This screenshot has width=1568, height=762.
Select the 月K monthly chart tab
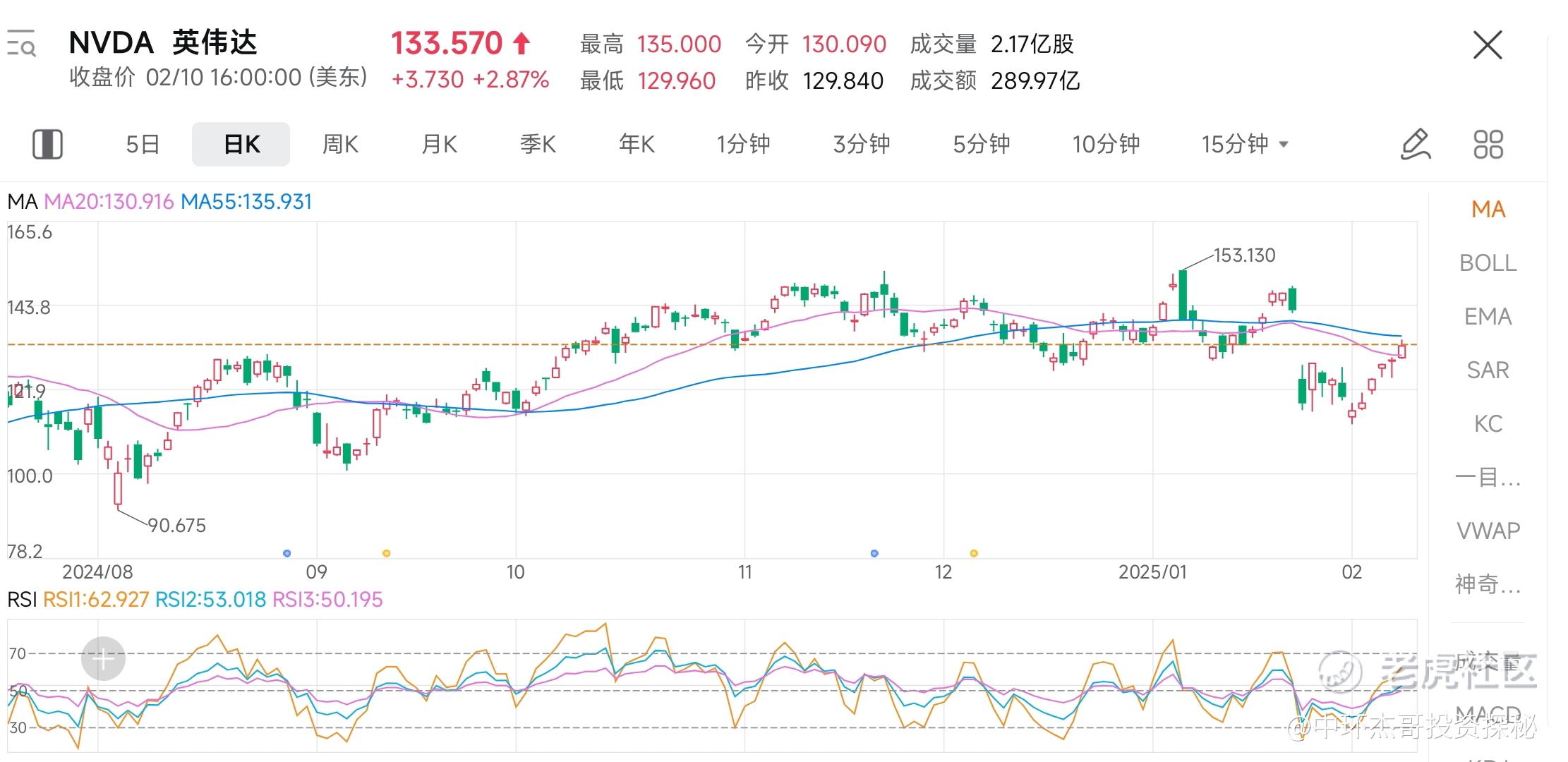pyautogui.click(x=439, y=144)
